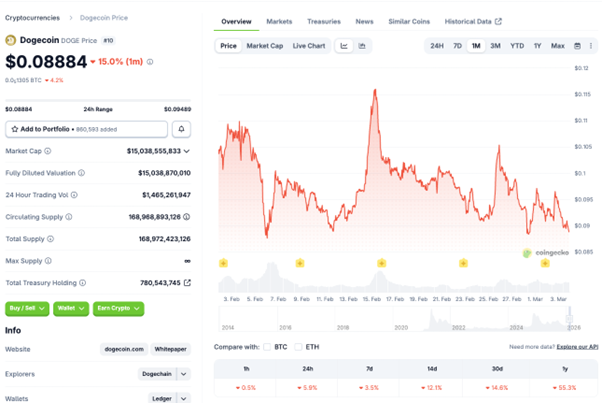This screenshot has width=602, height=403.
Task: Open the Similar Coins tab
Action: [x=407, y=21]
